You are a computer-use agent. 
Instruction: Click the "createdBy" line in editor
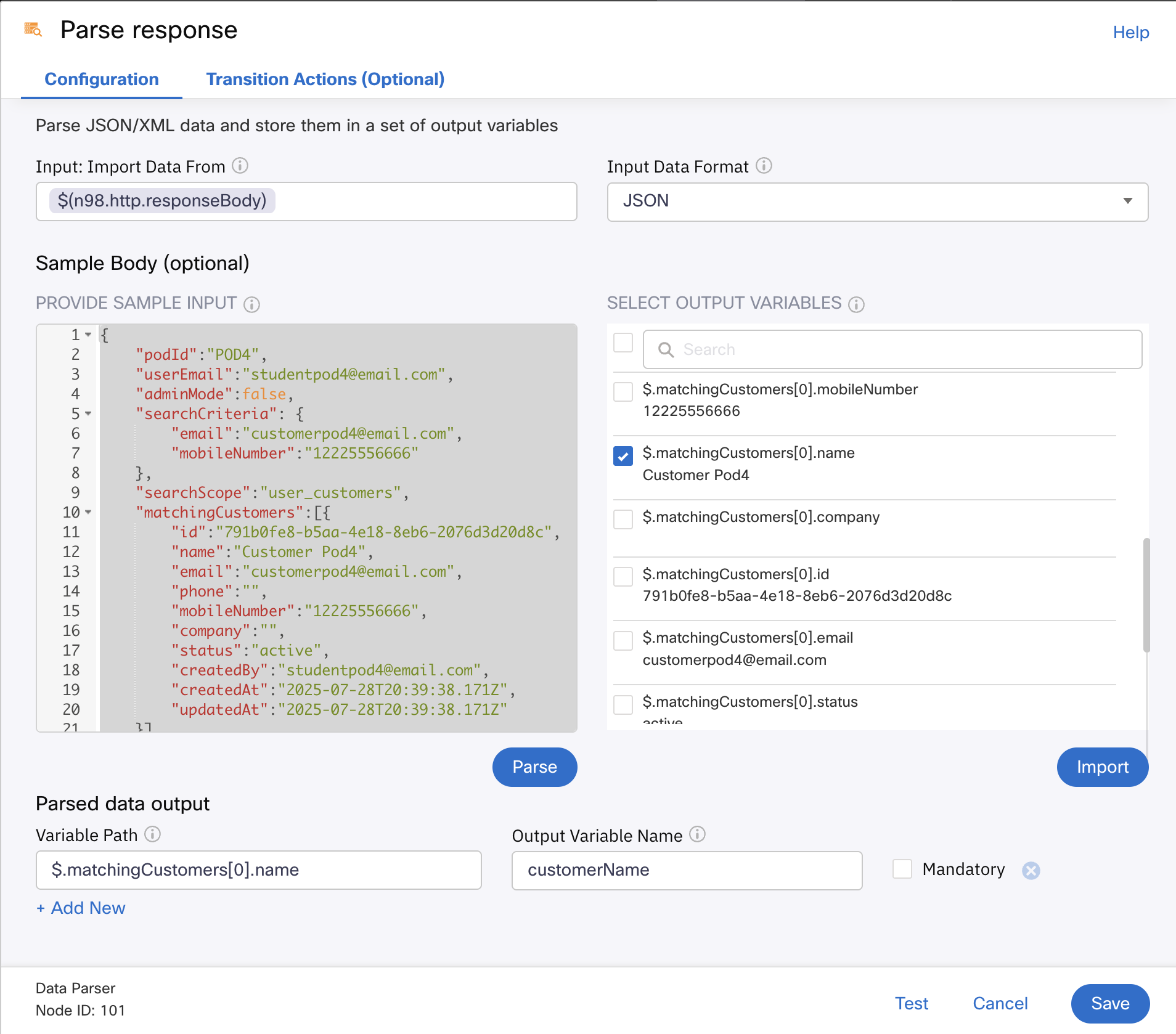click(330, 670)
